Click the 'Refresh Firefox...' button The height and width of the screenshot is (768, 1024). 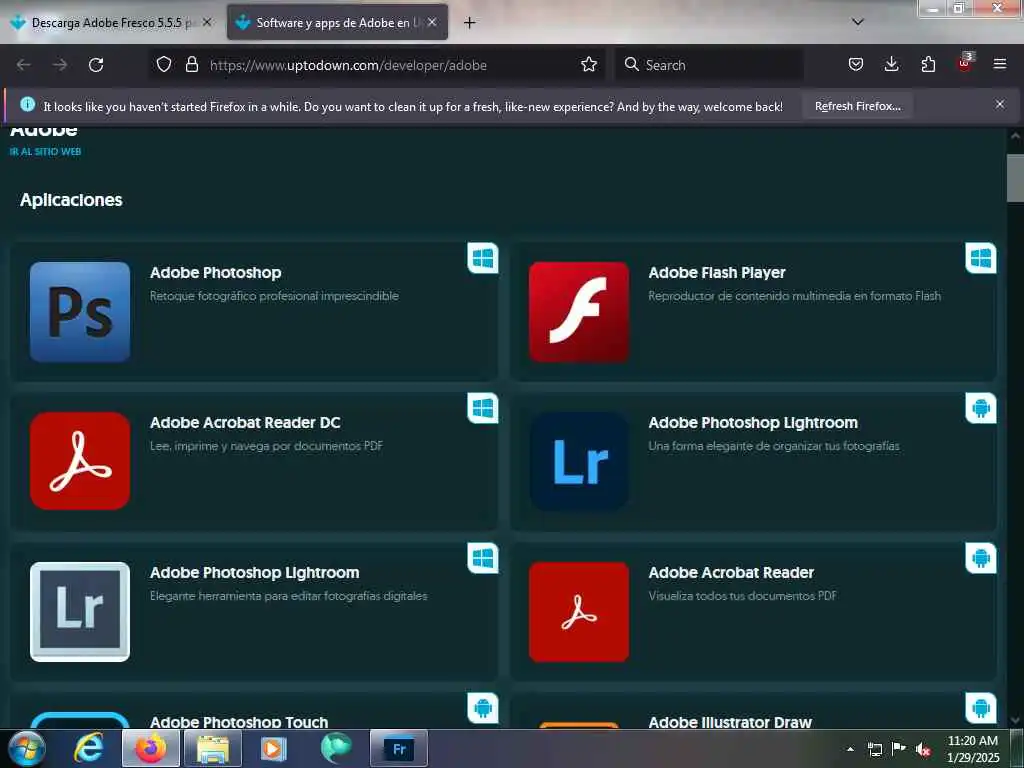(x=857, y=106)
